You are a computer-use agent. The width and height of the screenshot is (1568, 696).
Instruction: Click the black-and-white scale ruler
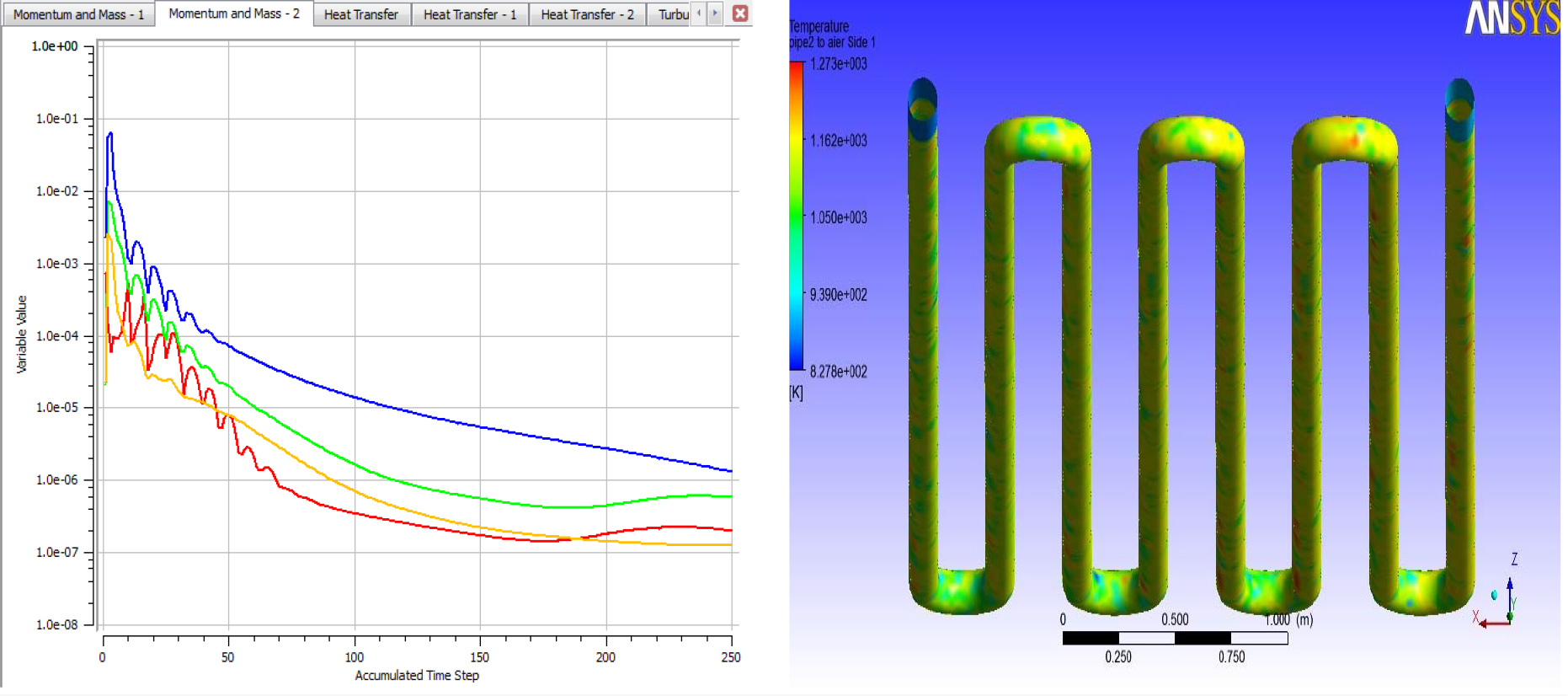coord(1175,638)
